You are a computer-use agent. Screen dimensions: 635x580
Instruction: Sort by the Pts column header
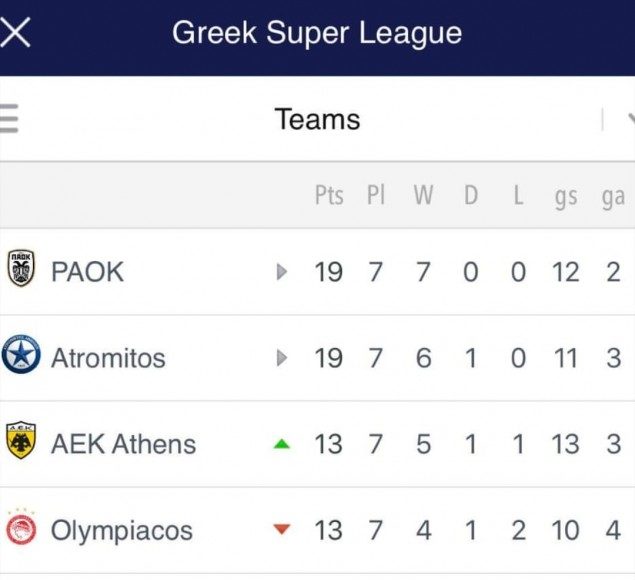pyautogui.click(x=329, y=195)
